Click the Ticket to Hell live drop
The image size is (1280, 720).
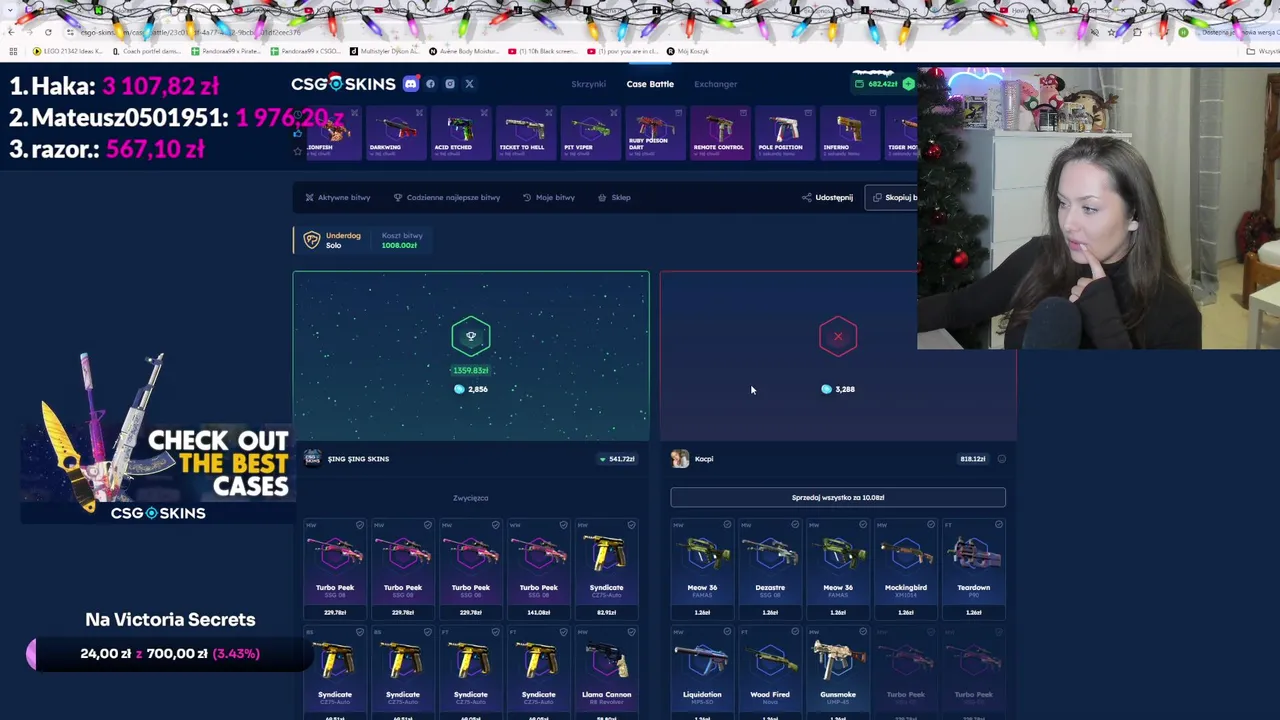click(524, 133)
